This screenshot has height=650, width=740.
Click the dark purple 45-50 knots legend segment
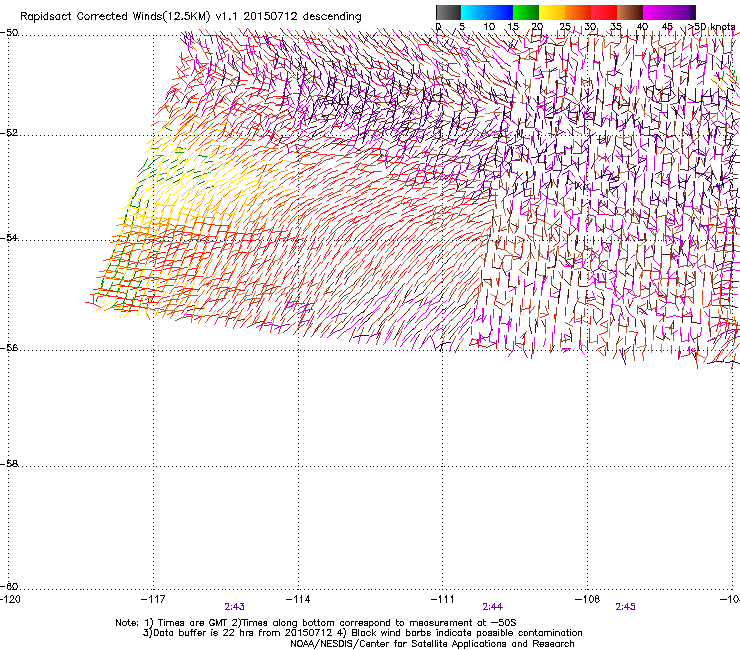coord(682,12)
